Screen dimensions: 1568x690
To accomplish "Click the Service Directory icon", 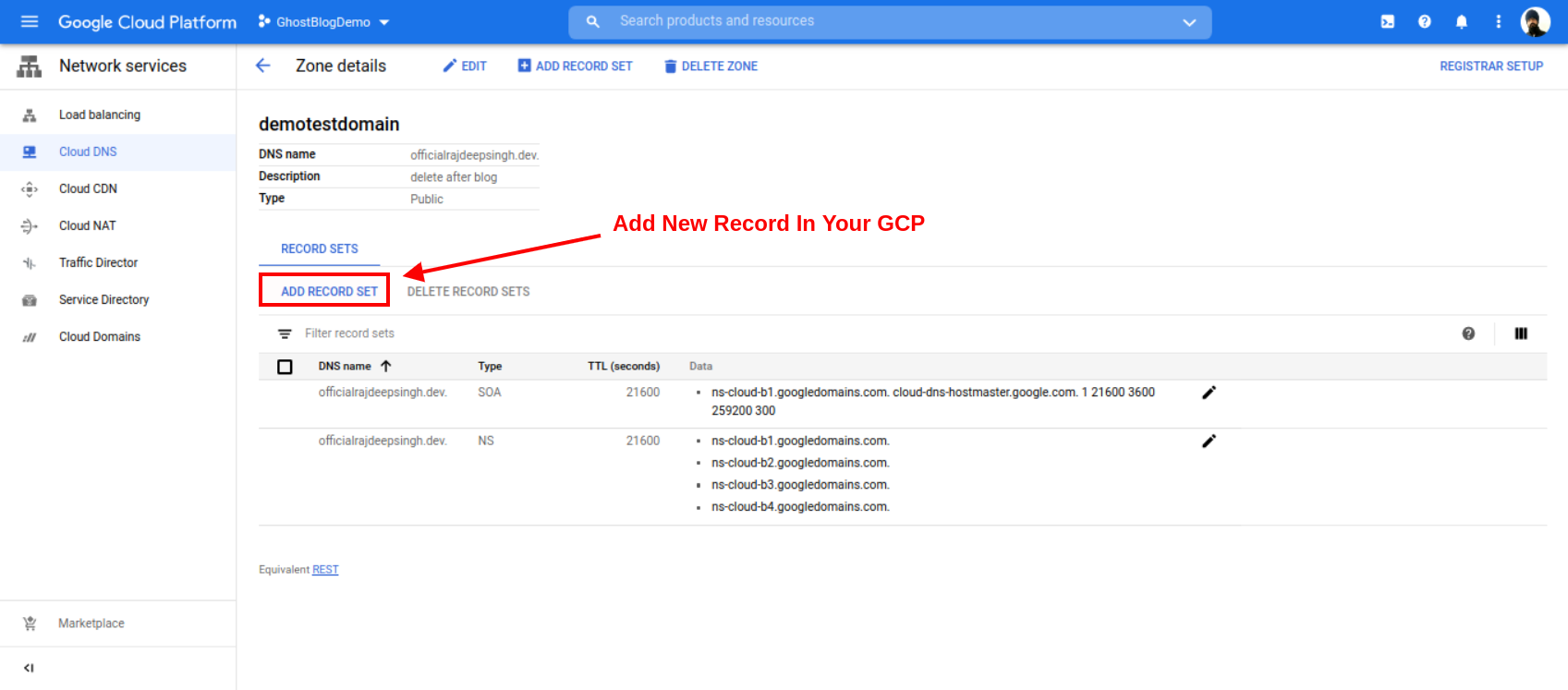I will 30,300.
